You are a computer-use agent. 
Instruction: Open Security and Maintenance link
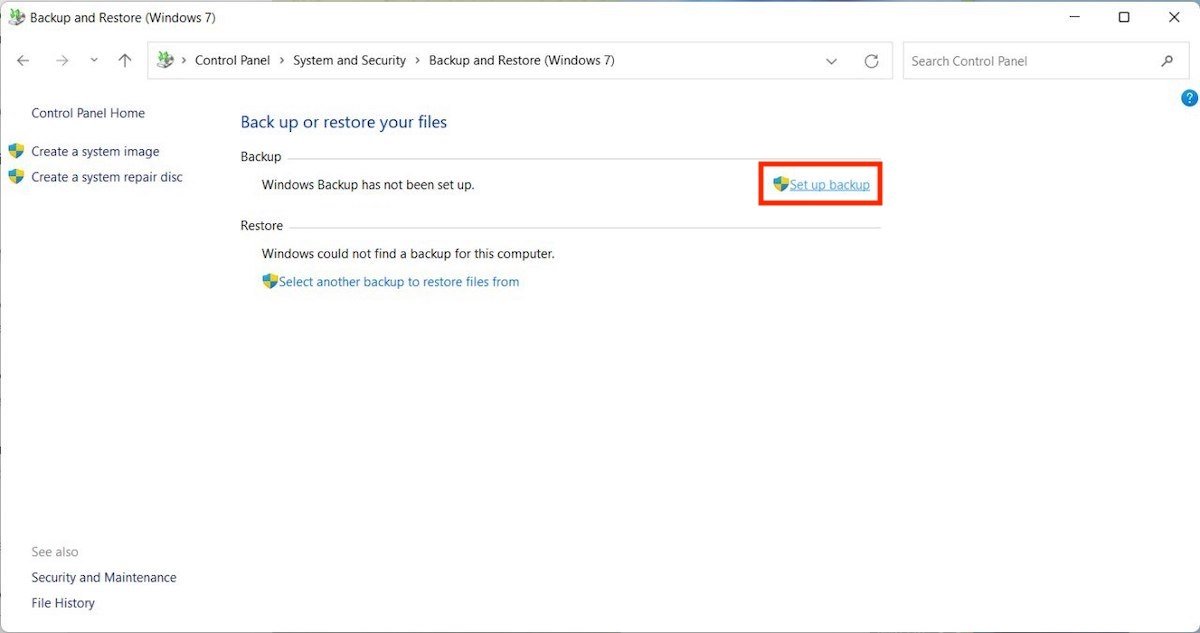point(104,577)
